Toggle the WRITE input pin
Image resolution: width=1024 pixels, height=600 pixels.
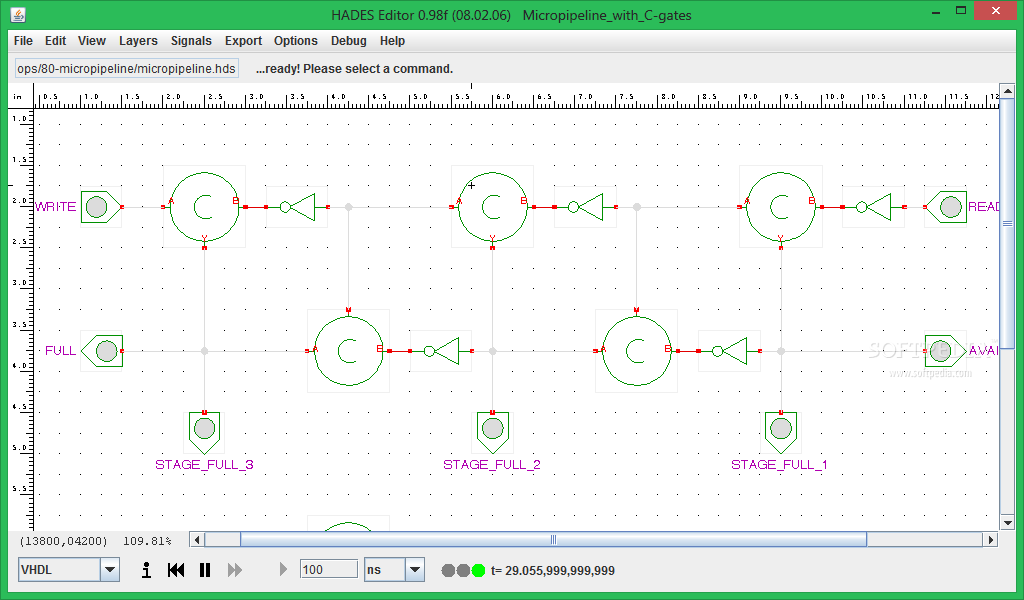(101, 207)
